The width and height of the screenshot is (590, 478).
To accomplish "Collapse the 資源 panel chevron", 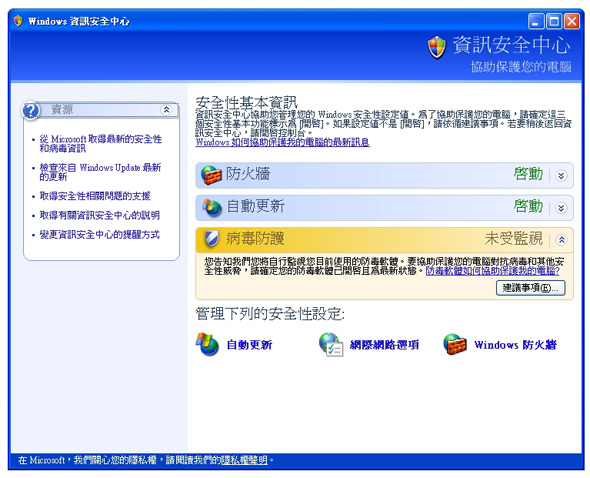I will pyautogui.click(x=166, y=110).
